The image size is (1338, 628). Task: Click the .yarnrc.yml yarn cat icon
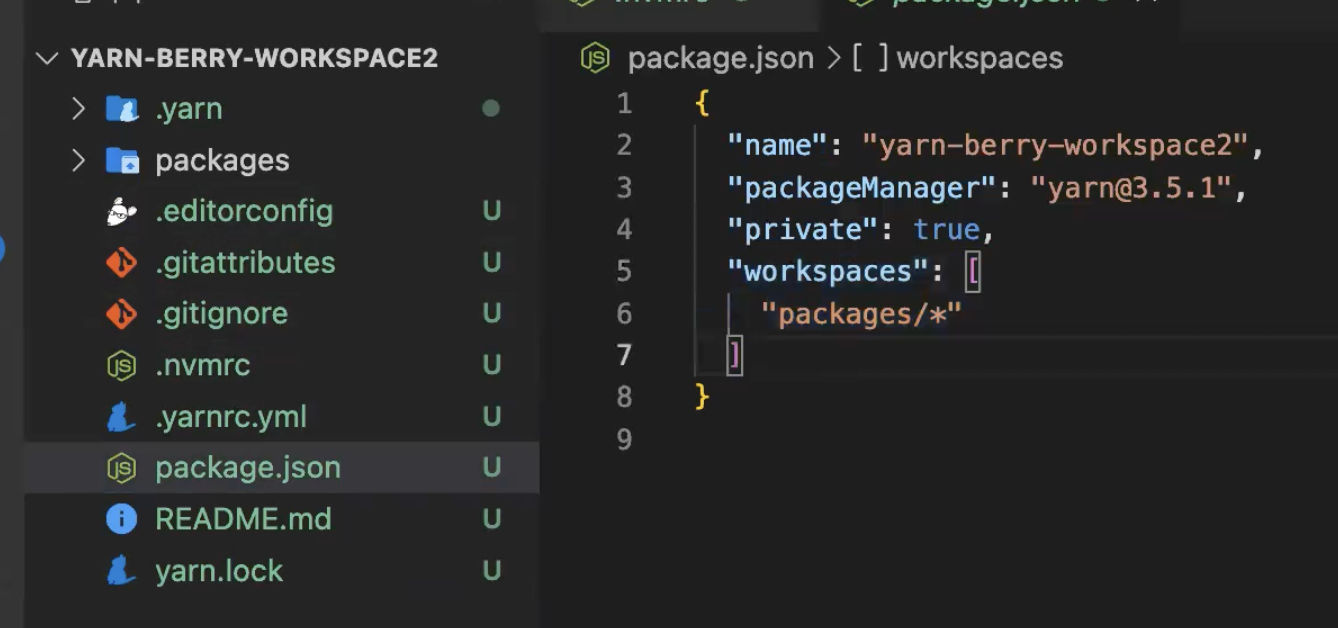(122, 417)
